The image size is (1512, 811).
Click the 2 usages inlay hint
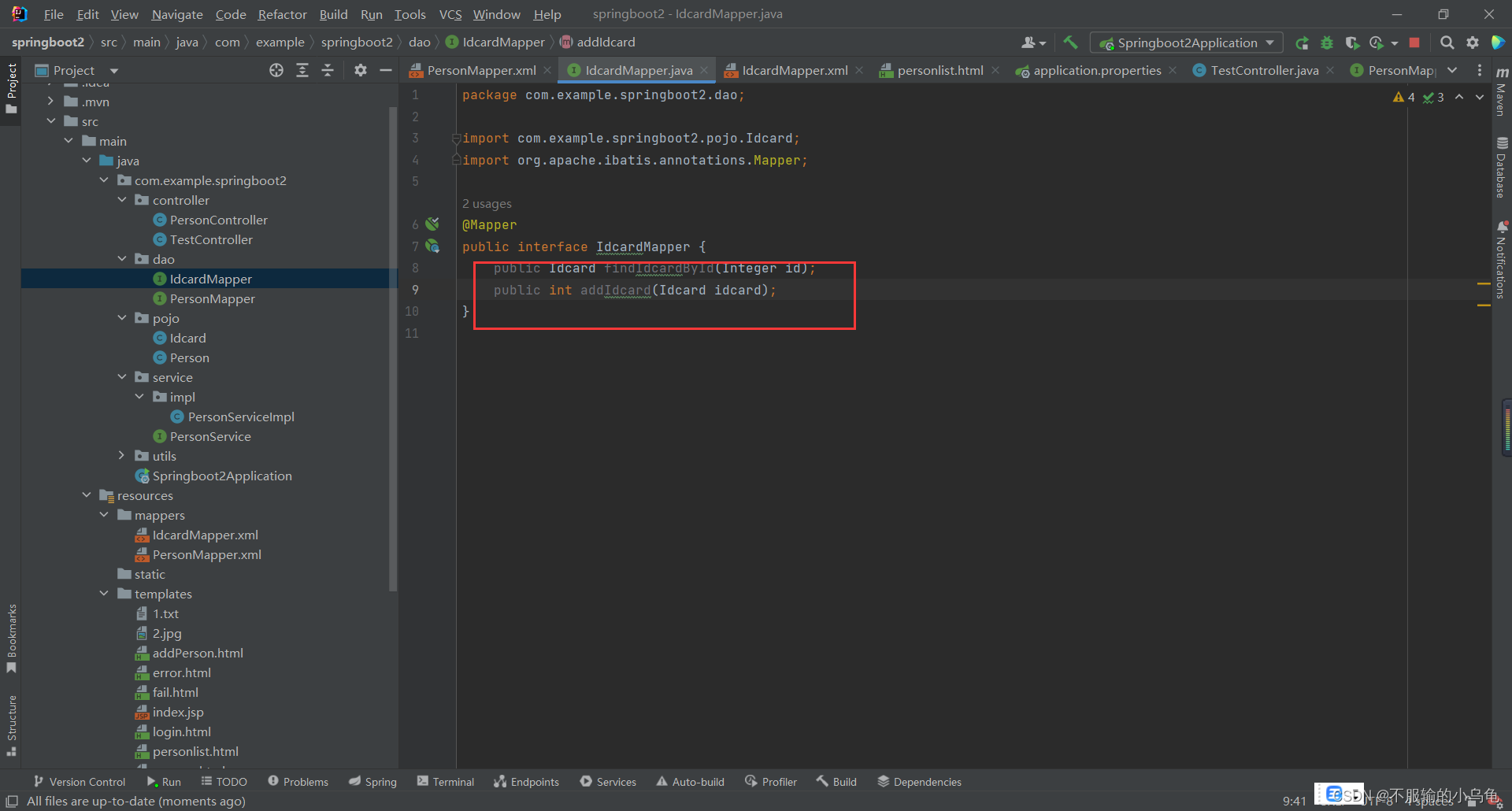487,203
